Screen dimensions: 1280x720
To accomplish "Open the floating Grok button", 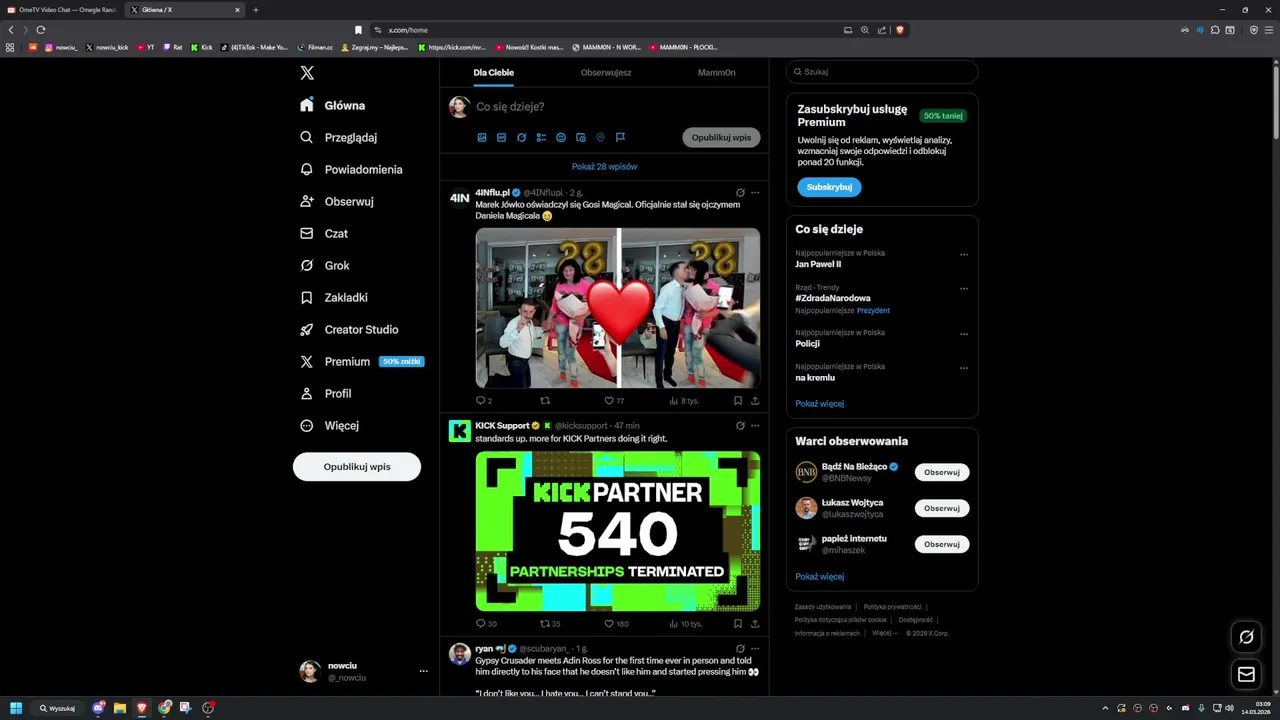I will click(1246, 637).
